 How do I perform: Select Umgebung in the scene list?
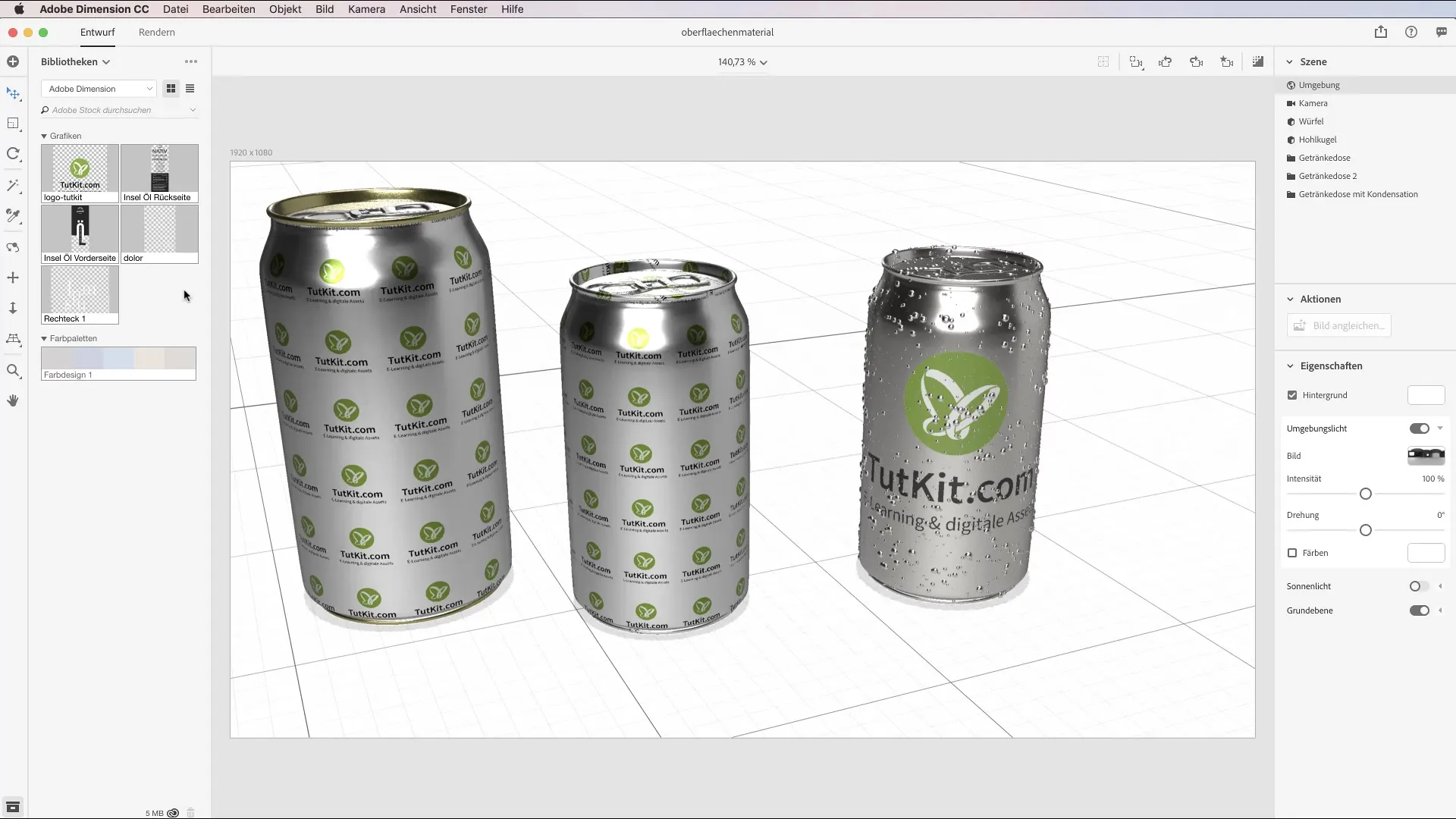coord(1365,85)
